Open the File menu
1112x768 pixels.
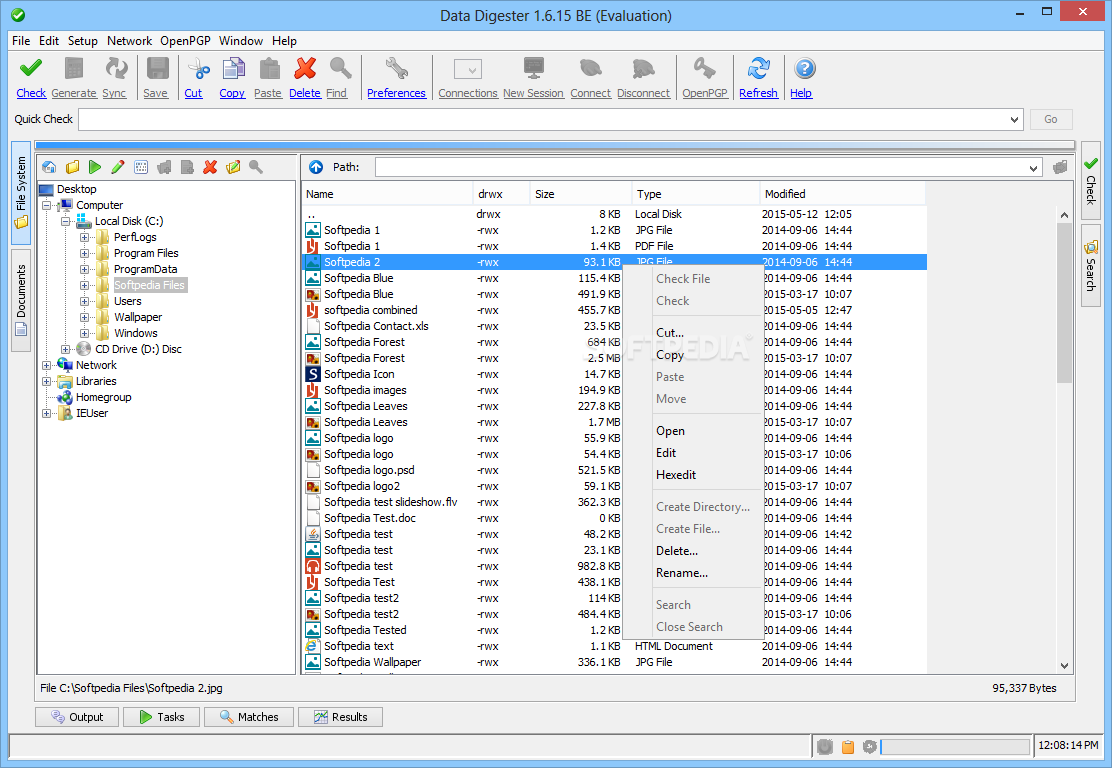tap(21, 40)
